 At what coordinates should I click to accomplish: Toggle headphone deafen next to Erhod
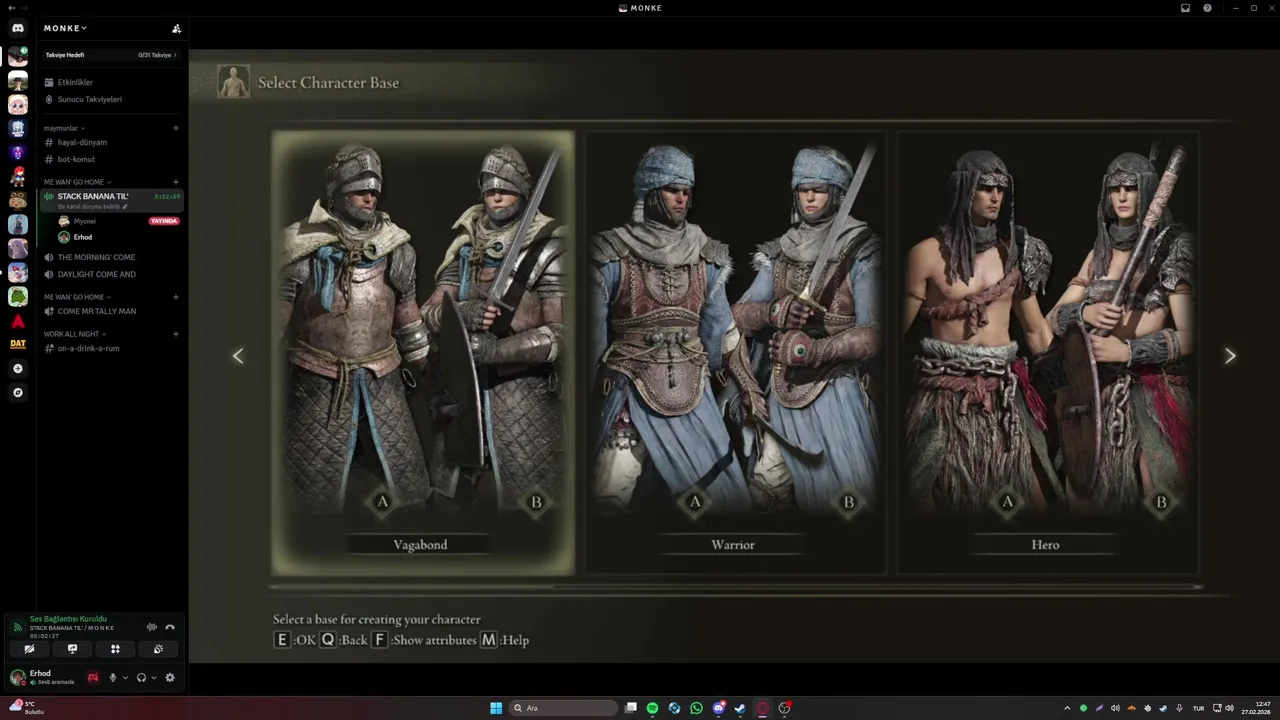(141, 678)
